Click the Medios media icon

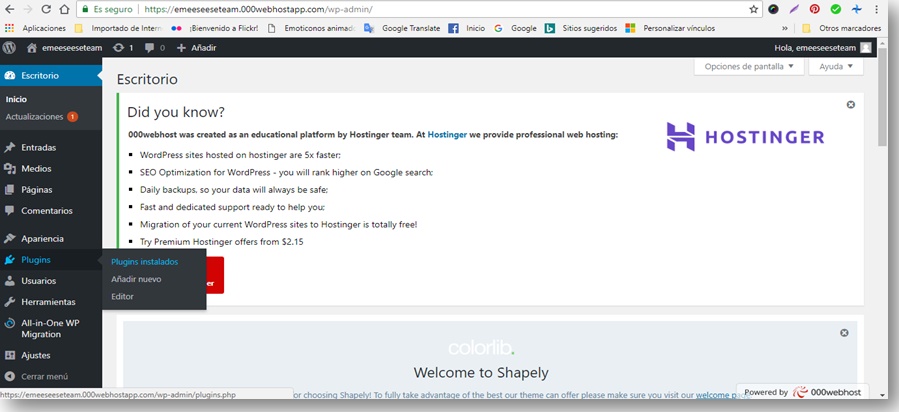(10, 169)
